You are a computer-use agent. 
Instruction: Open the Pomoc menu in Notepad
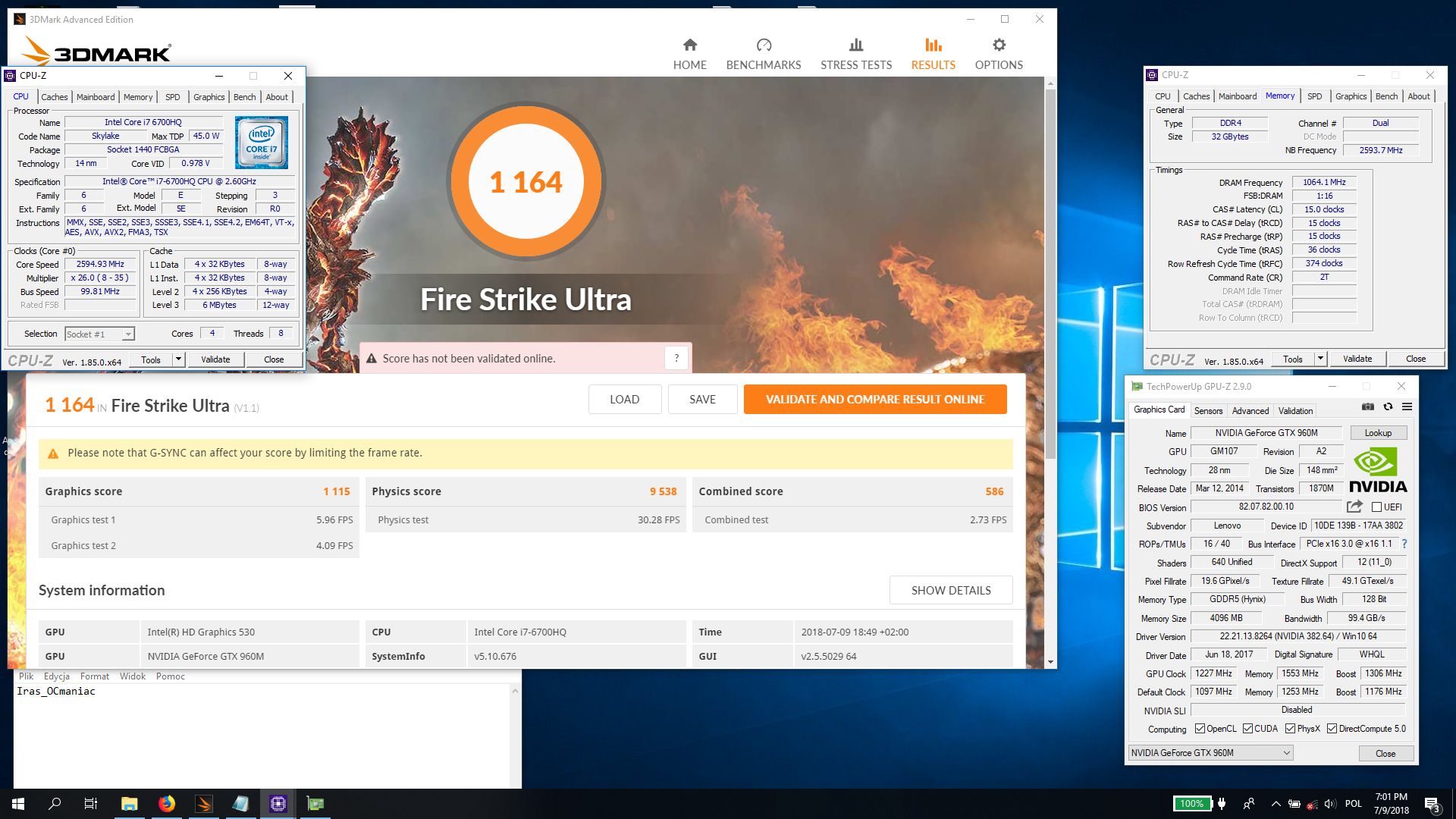(x=171, y=676)
